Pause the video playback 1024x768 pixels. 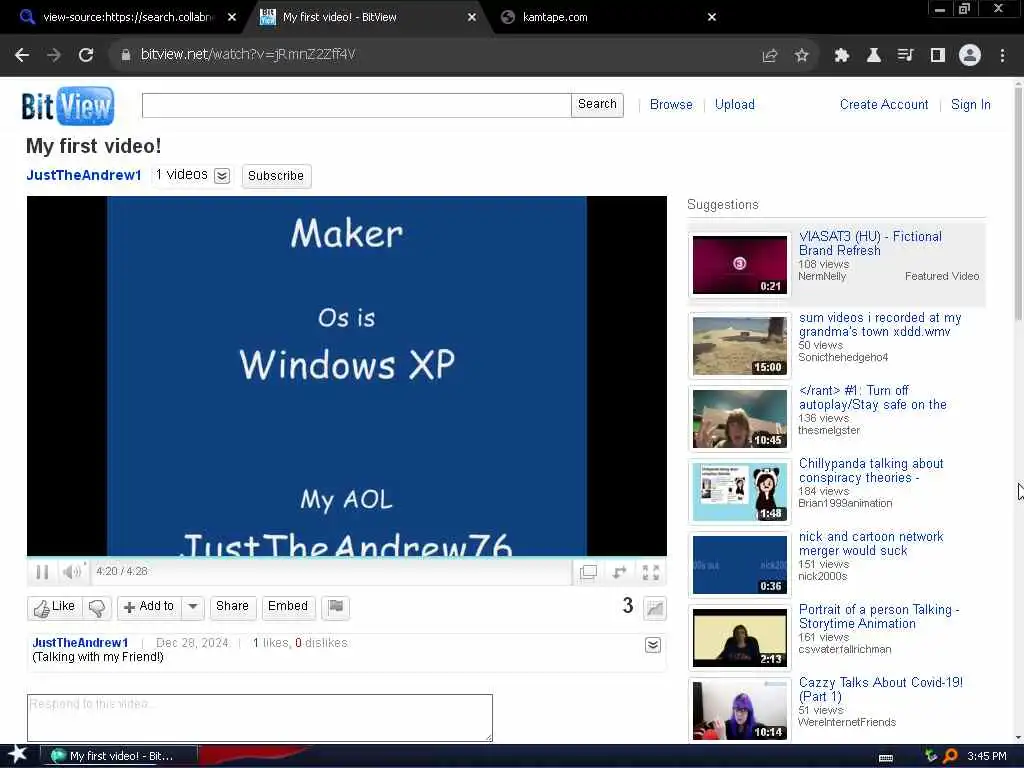tap(42, 572)
